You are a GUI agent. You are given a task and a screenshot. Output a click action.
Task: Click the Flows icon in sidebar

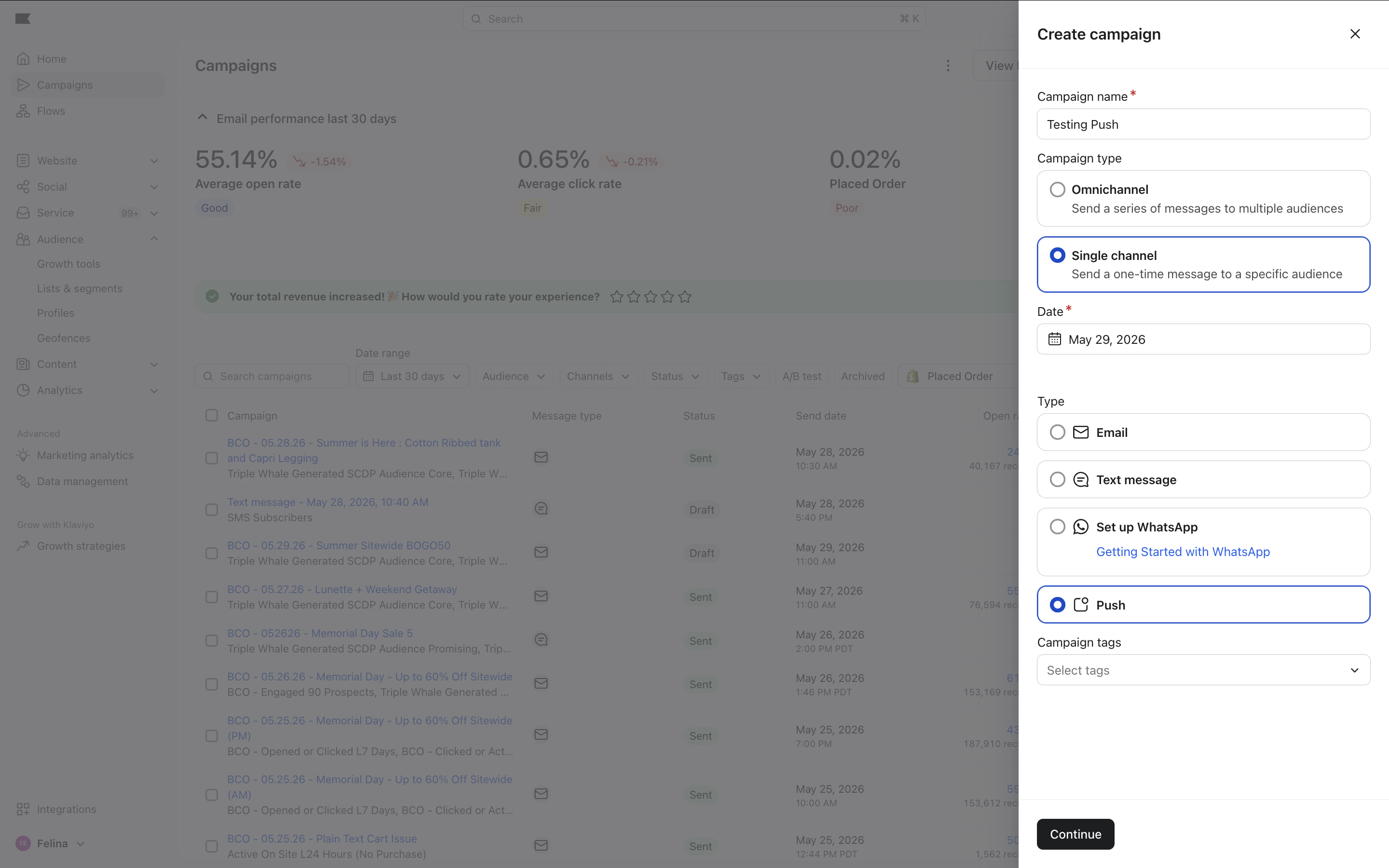click(x=23, y=111)
